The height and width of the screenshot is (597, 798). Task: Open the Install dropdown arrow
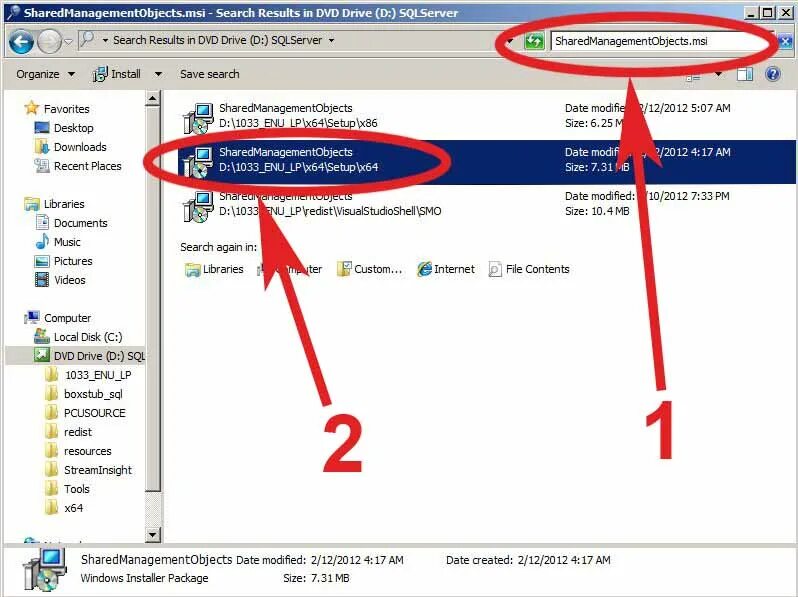click(158, 74)
